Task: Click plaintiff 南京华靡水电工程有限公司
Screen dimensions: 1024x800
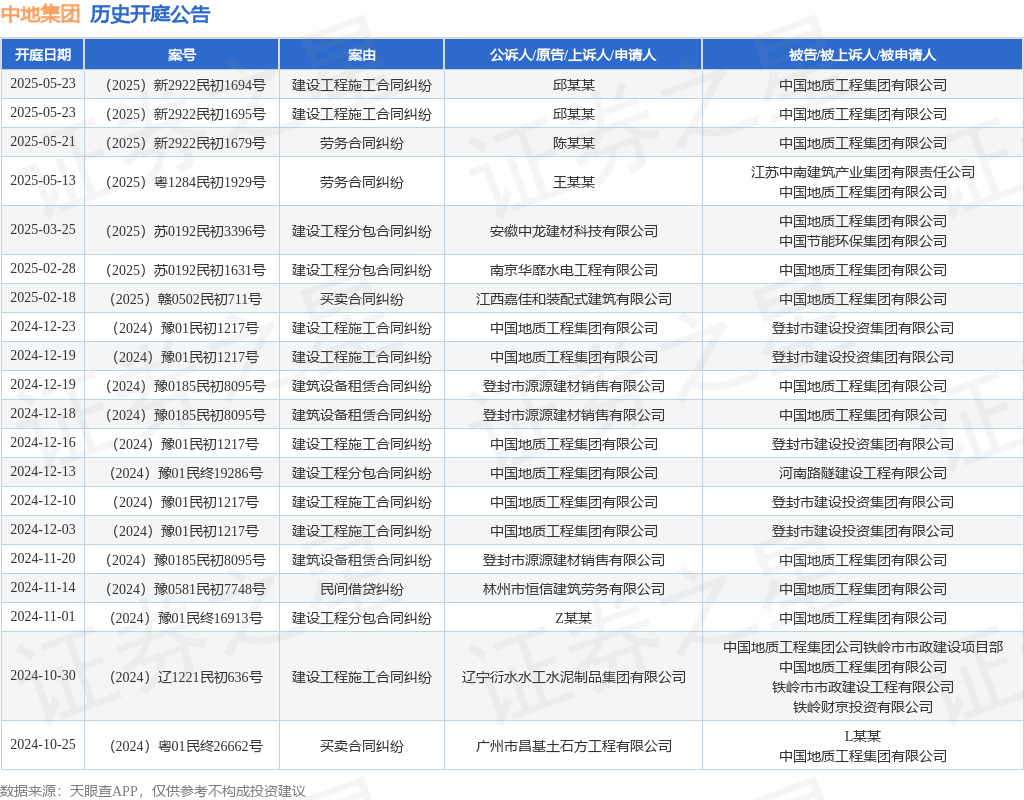Action: click(573, 270)
